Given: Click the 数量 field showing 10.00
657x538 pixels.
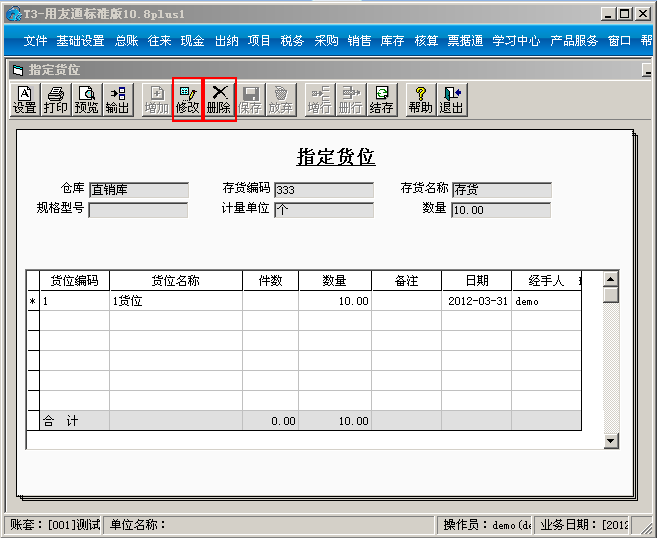Looking at the screenshot, I should coord(501,210).
